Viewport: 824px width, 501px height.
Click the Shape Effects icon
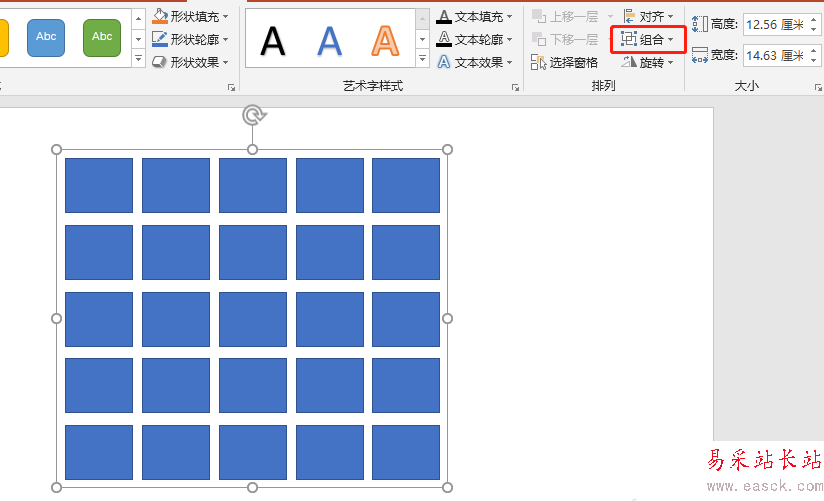tap(160, 62)
